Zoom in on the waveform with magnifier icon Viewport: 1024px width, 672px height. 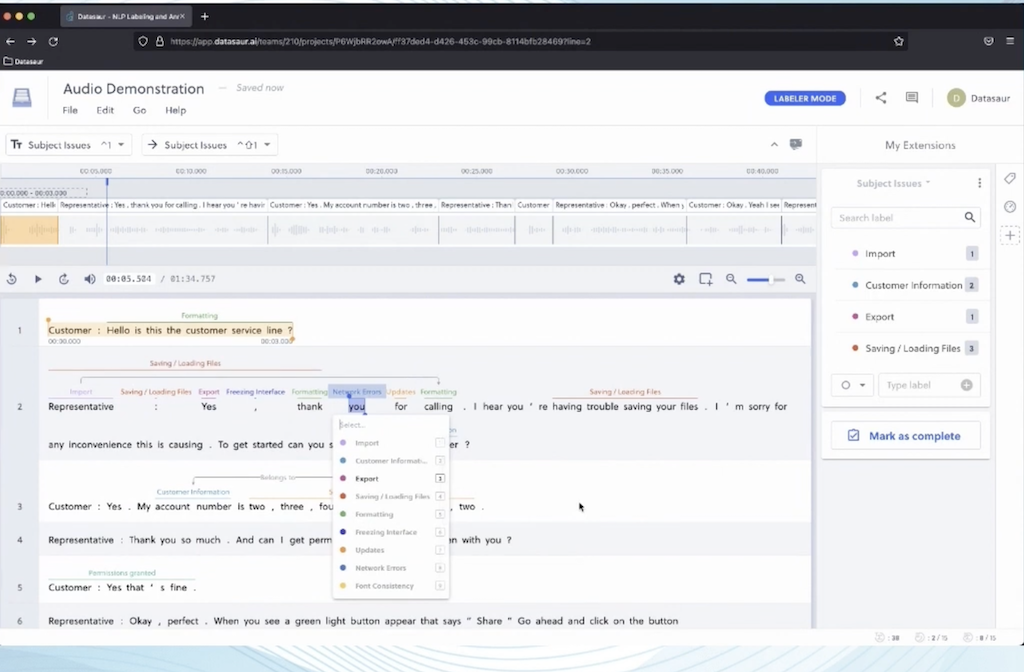coord(800,279)
